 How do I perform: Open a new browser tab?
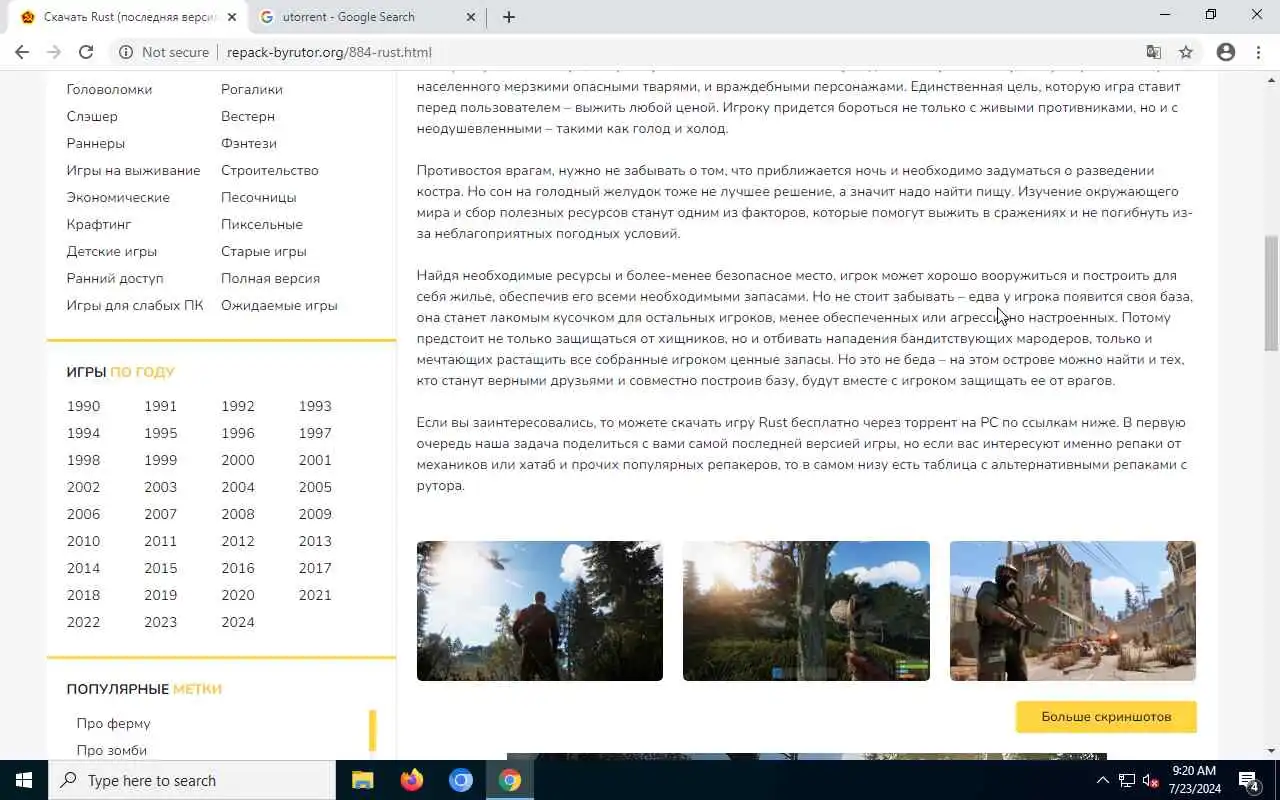(509, 17)
